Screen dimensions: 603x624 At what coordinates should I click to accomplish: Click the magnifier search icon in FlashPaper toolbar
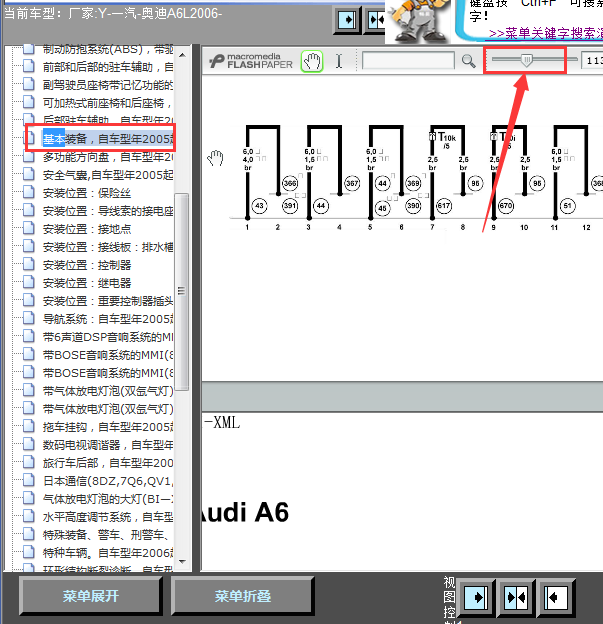468,61
